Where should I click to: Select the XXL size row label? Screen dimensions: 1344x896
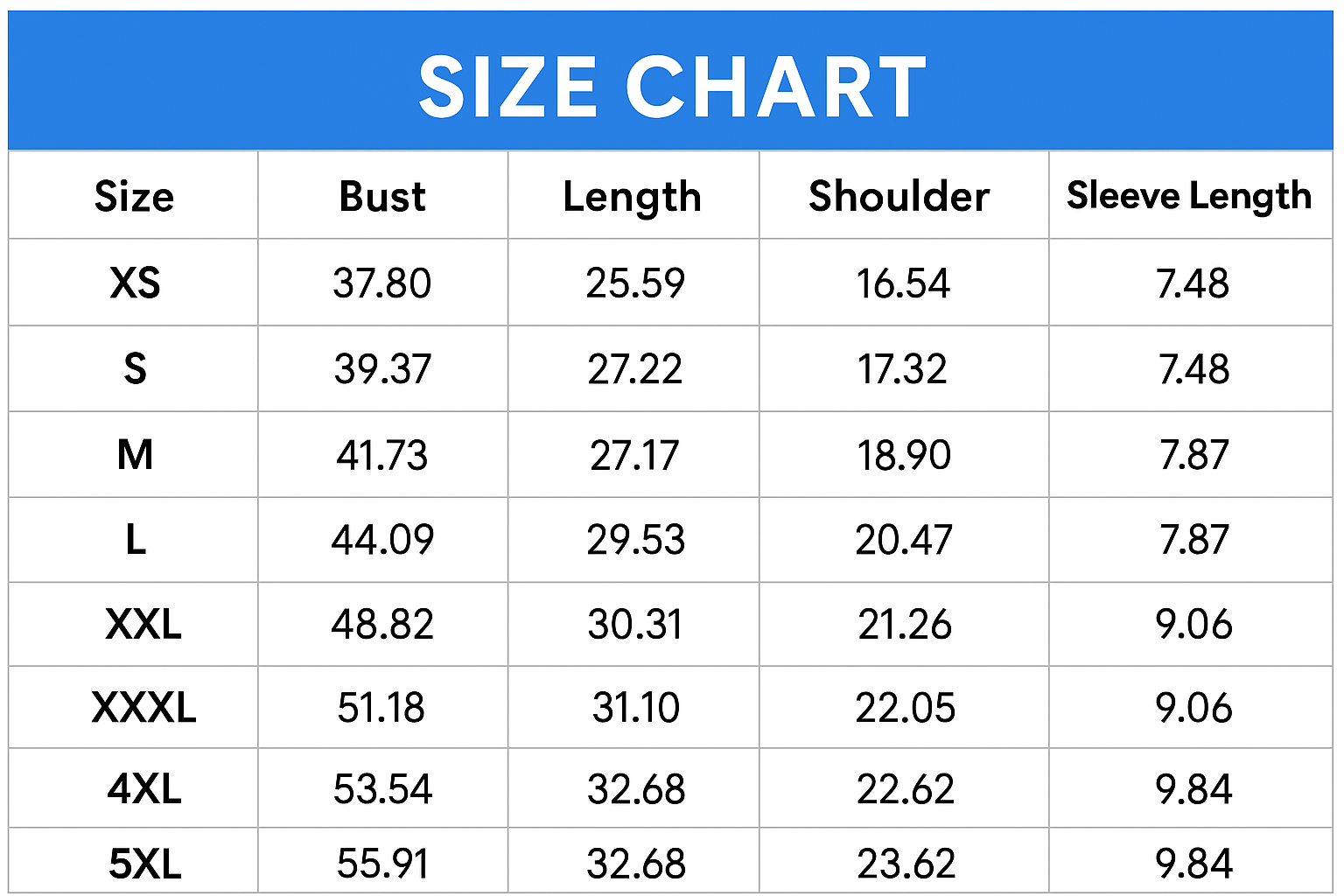(143, 624)
